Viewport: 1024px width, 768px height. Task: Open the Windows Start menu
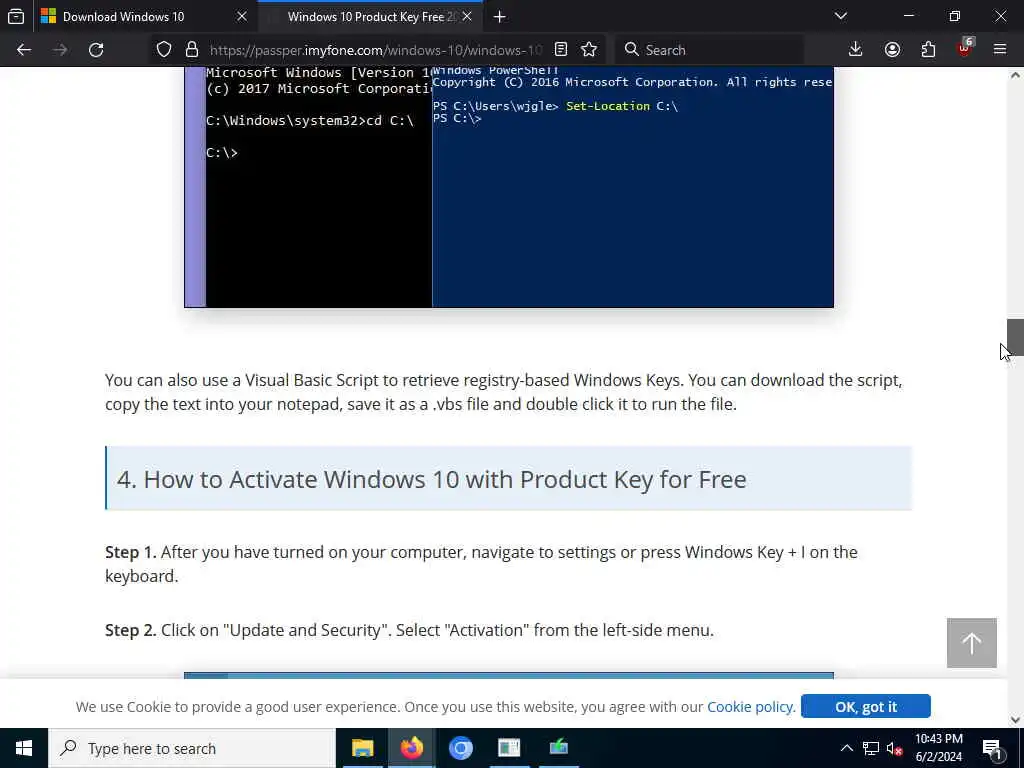pos(24,748)
